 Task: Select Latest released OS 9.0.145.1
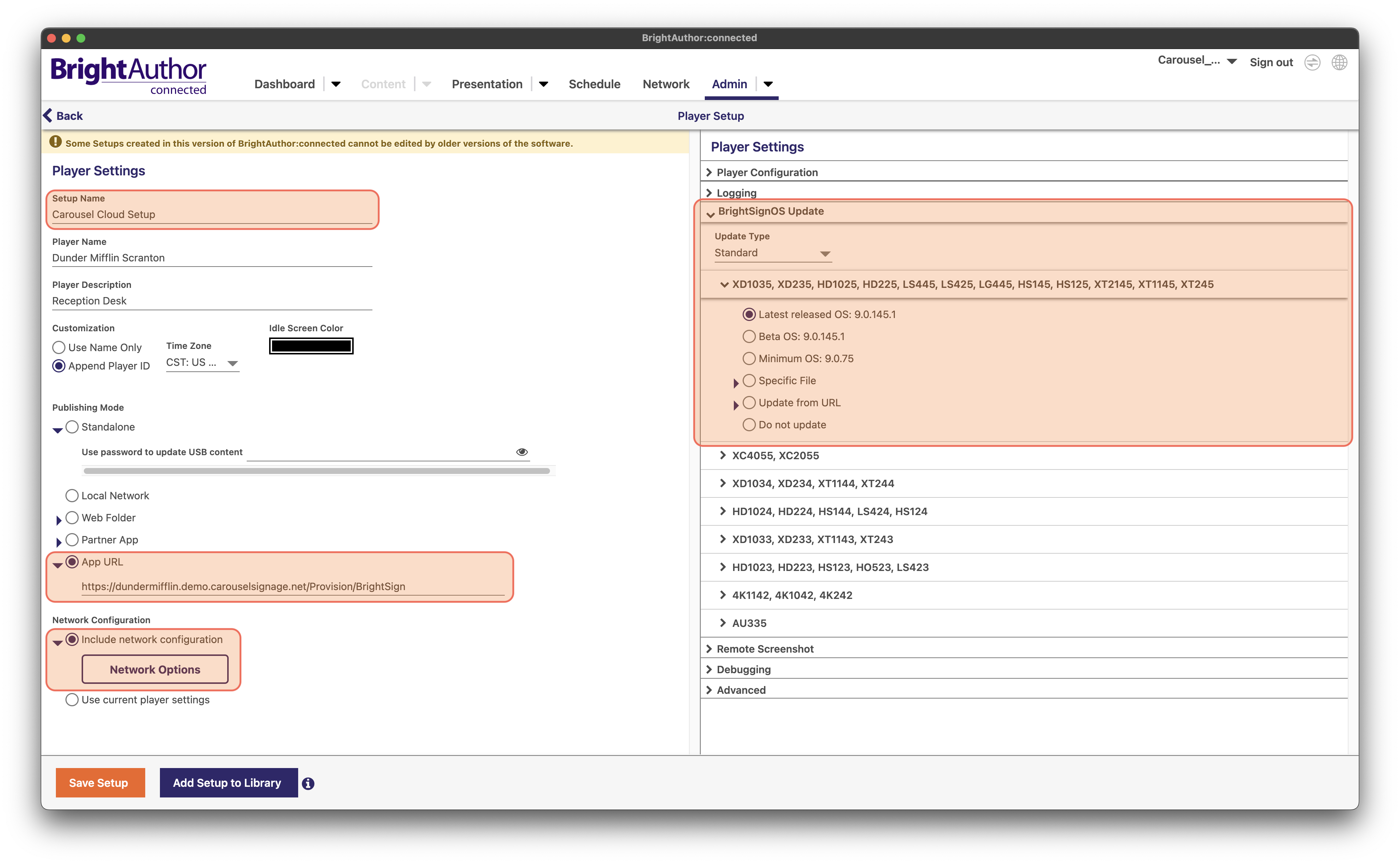pos(749,314)
